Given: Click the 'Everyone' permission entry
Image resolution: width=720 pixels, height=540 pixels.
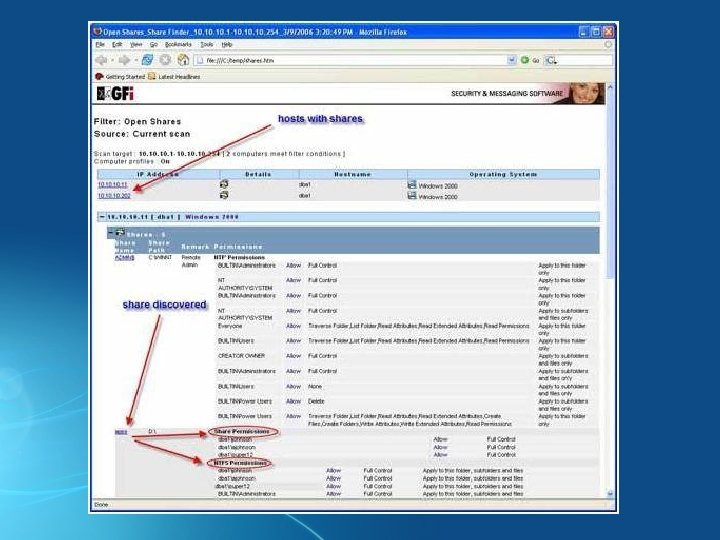Looking at the screenshot, I should (x=230, y=326).
